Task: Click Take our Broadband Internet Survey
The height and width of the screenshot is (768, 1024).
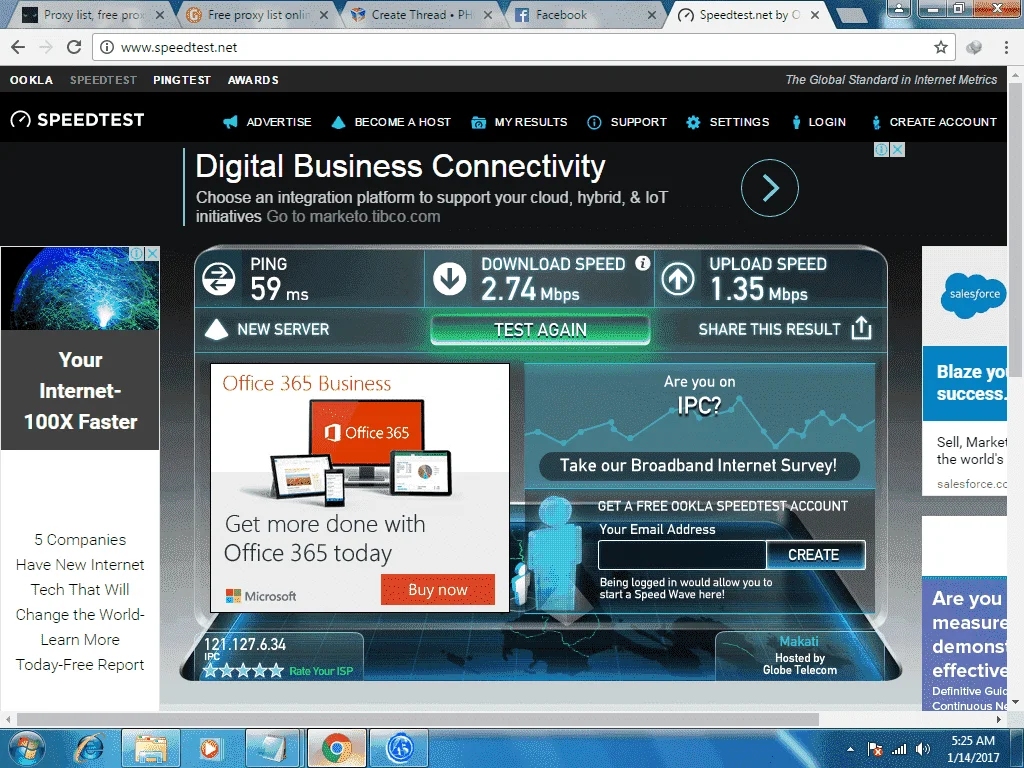Action: [699, 466]
